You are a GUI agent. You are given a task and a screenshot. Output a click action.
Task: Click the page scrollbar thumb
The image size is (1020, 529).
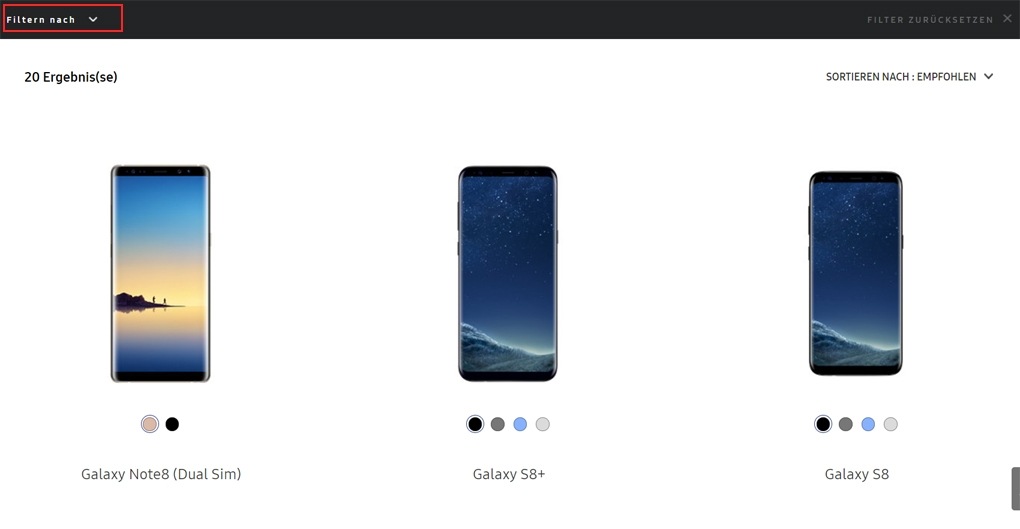pos(1015,489)
